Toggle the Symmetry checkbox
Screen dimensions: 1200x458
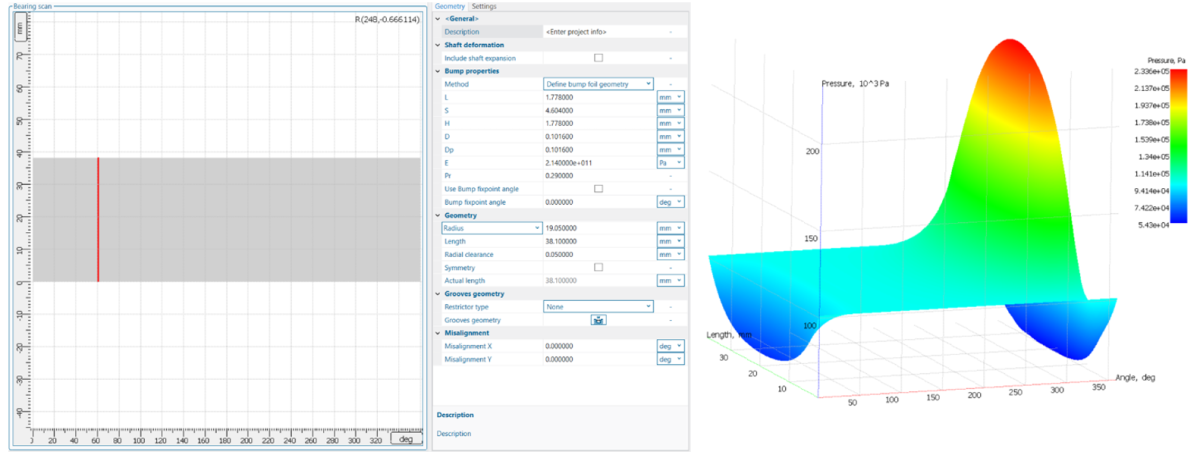(598, 267)
